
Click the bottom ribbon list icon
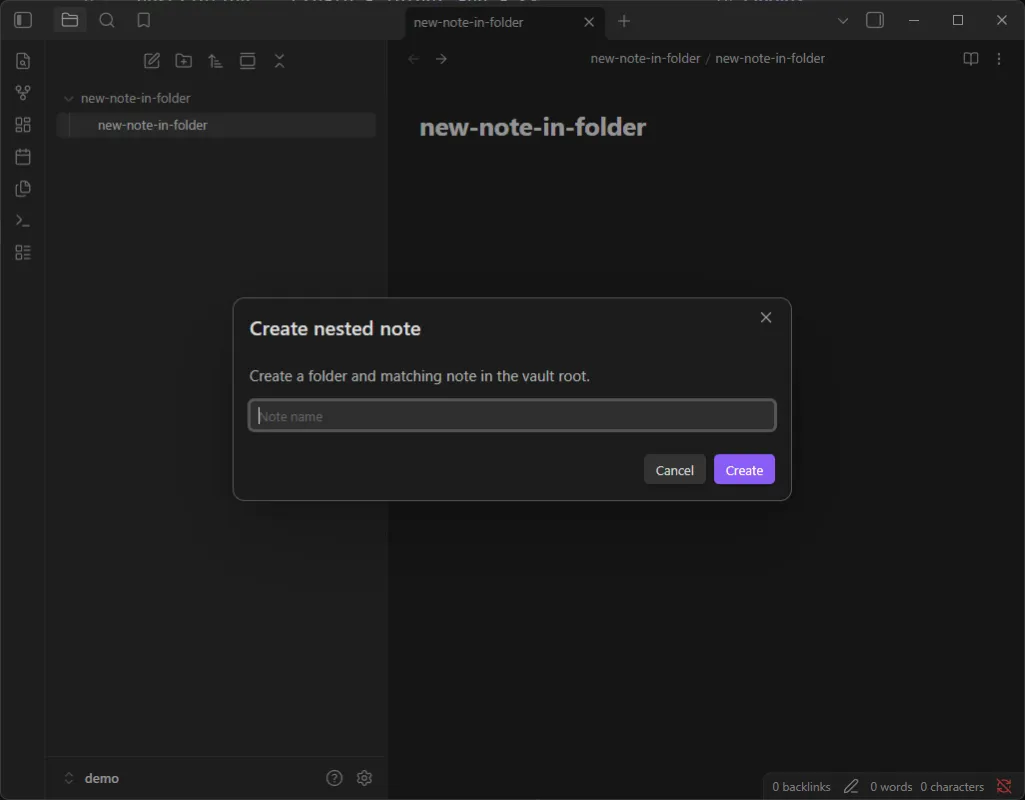(x=23, y=252)
